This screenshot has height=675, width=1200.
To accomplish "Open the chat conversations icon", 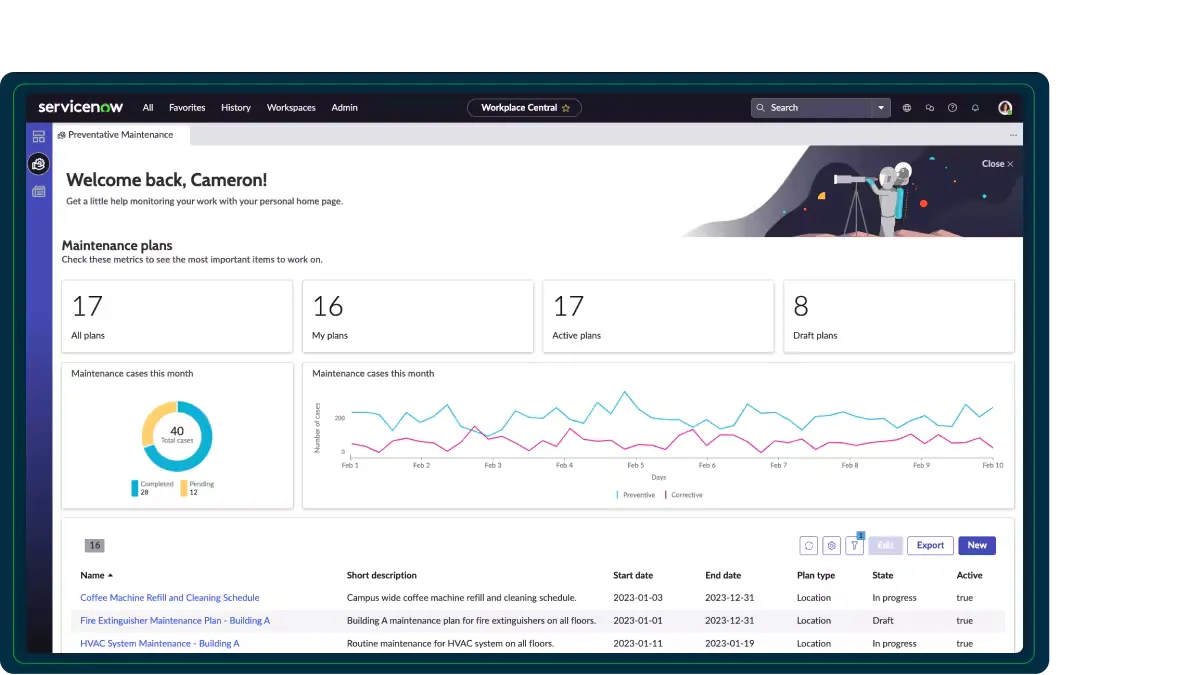I will tap(930, 108).
